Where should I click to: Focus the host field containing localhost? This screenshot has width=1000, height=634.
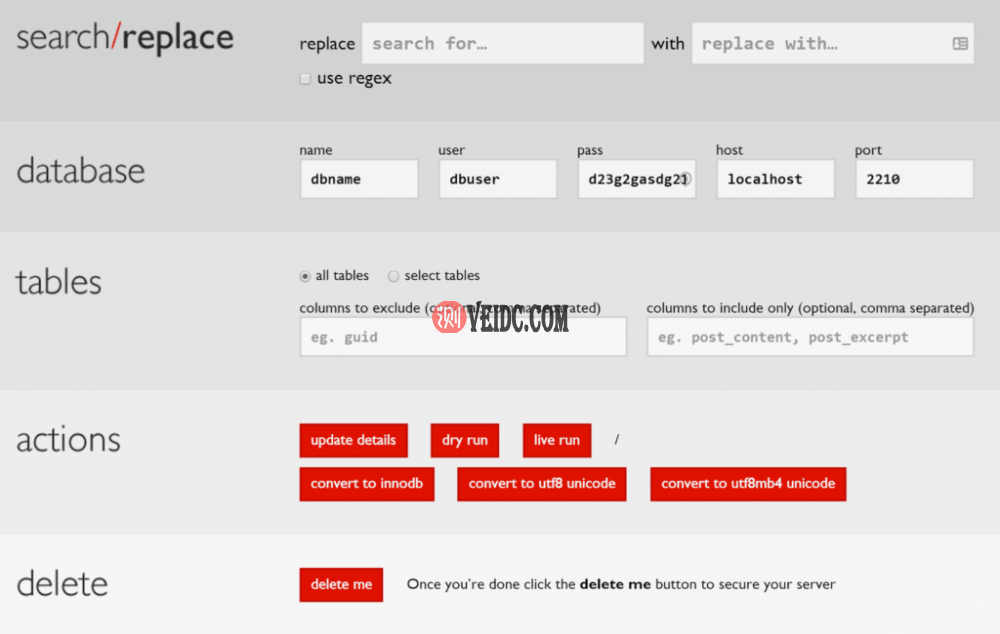pos(775,179)
